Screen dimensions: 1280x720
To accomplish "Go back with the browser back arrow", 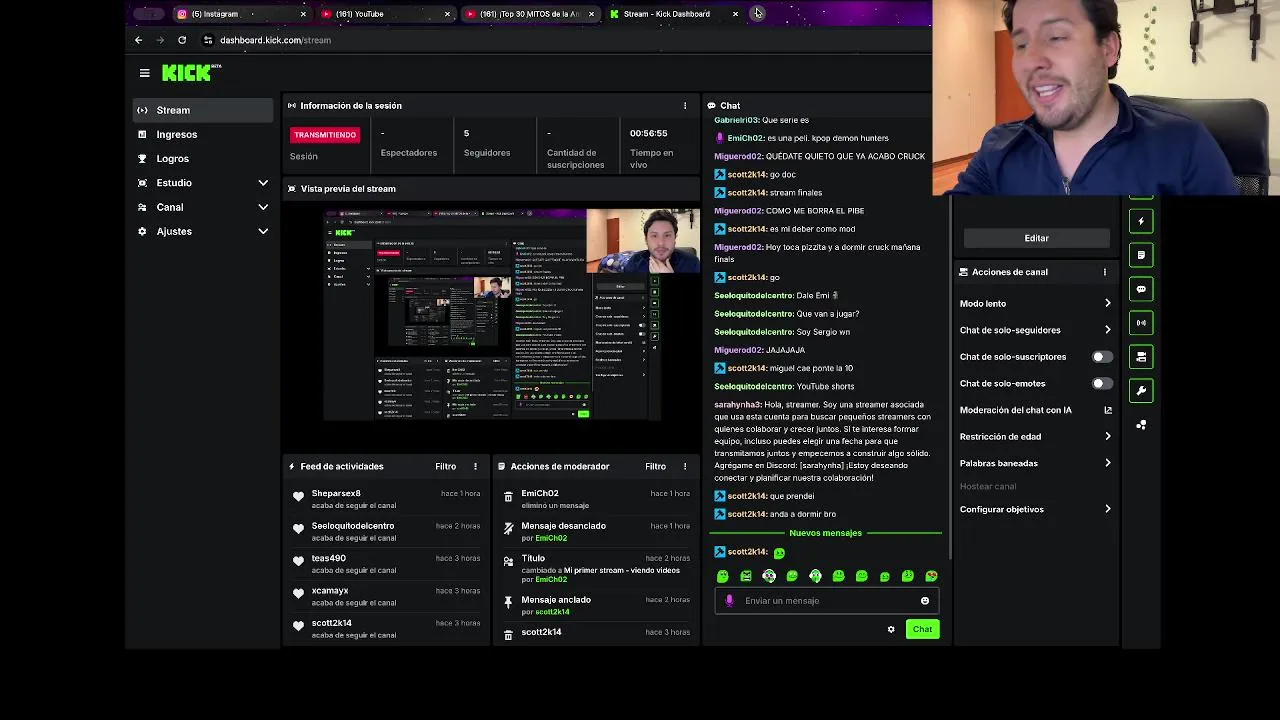I will [138, 40].
